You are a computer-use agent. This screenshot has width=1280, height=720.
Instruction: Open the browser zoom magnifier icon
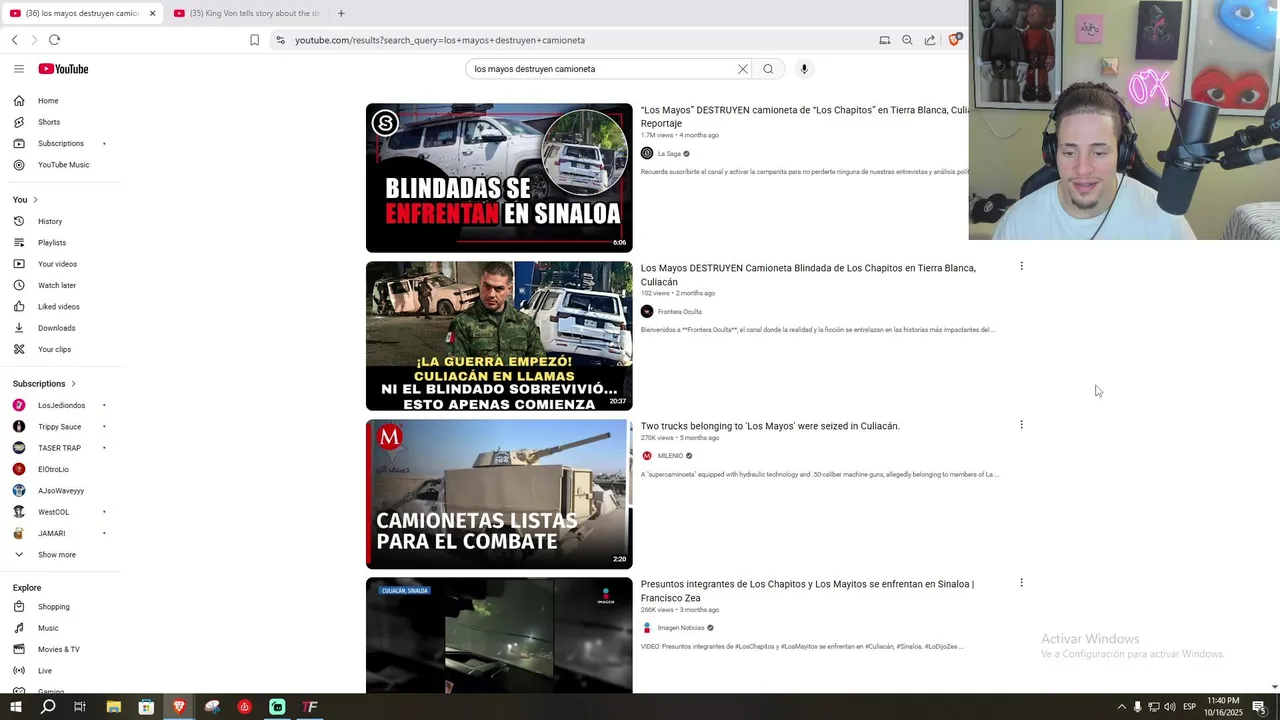click(x=907, y=40)
